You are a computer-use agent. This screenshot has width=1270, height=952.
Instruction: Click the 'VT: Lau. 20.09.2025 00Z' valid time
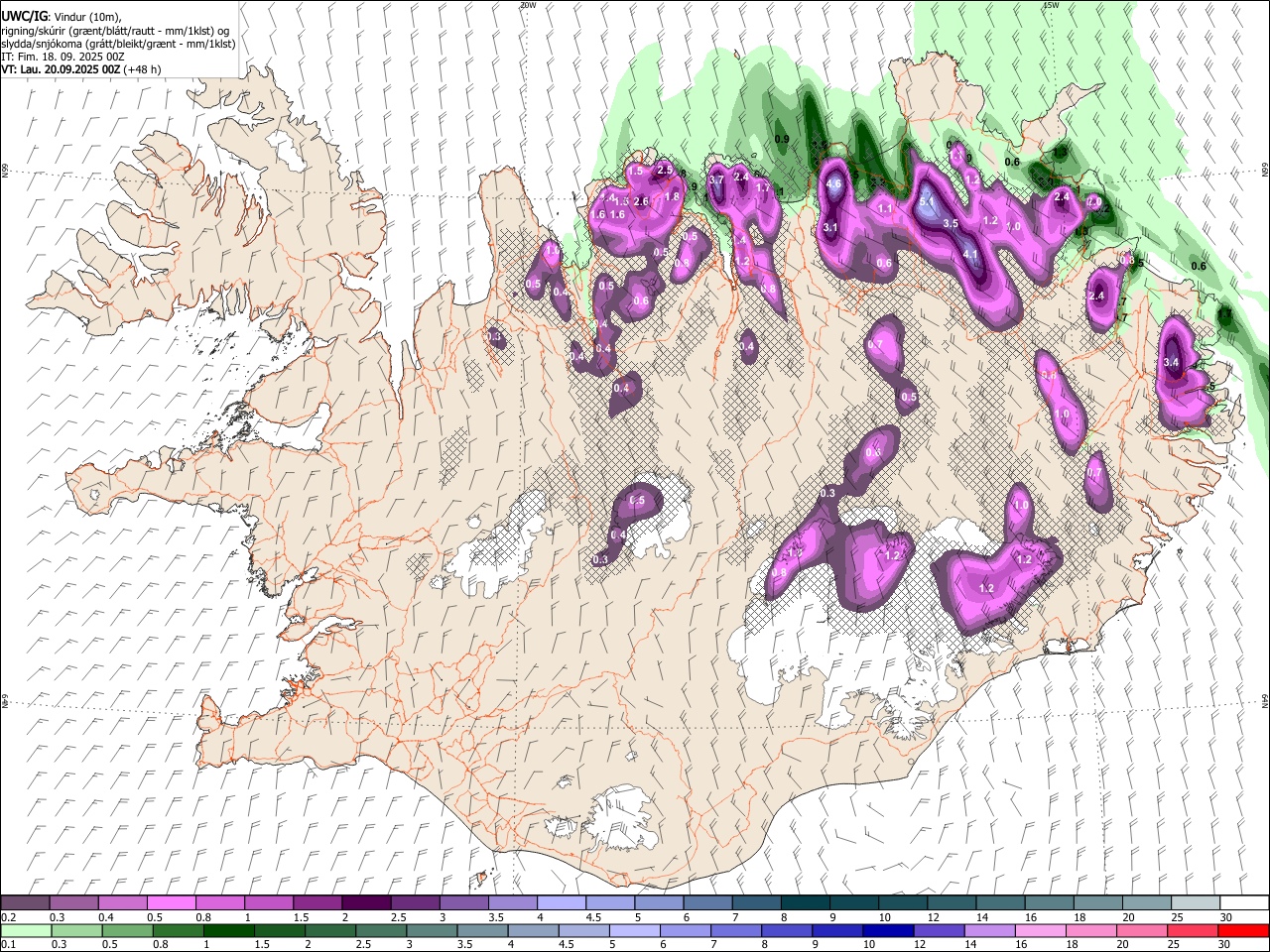tap(61, 69)
